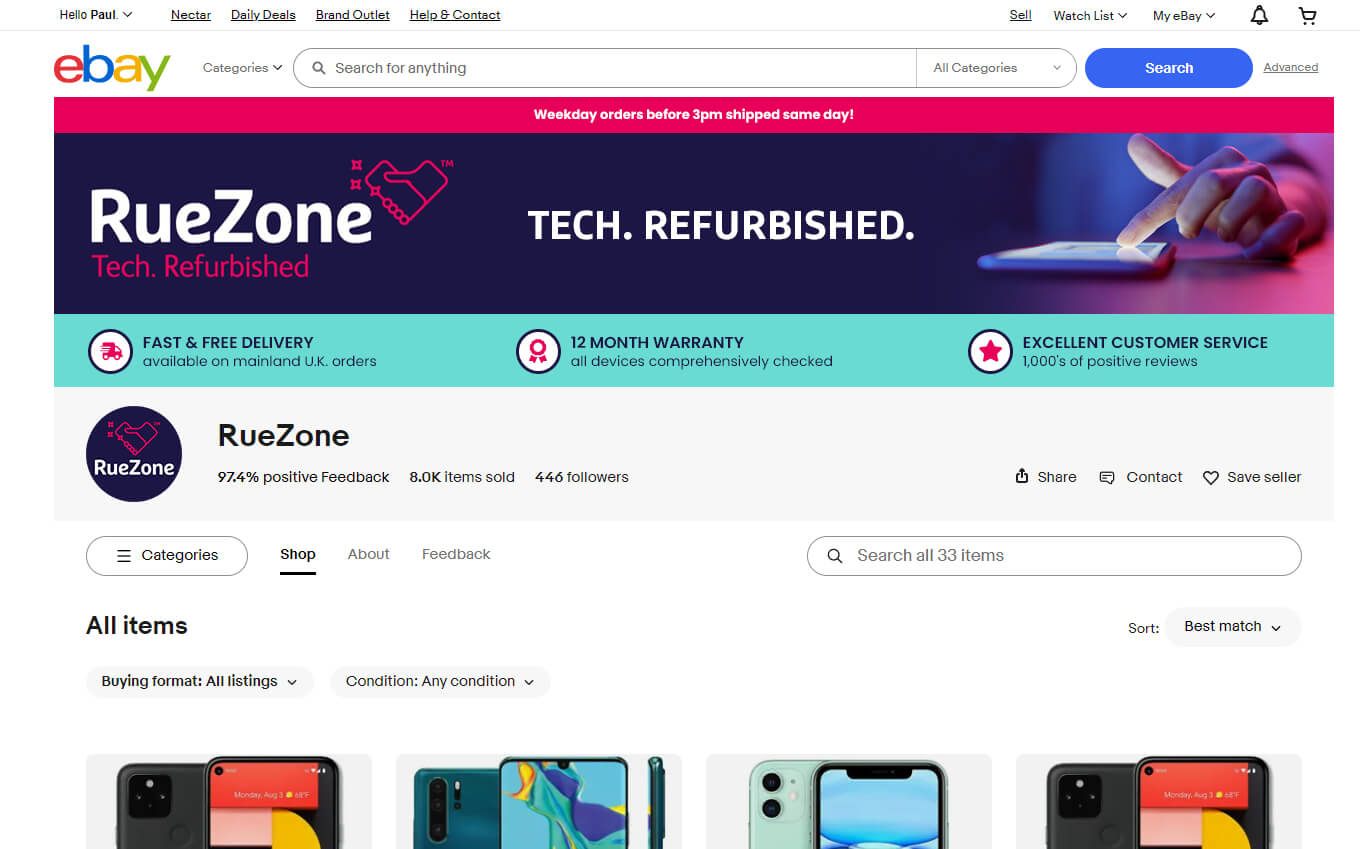The width and height of the screenshot is (1360, 849).
Task: Open the shopping cart icon
Action: coord(1307,15)
